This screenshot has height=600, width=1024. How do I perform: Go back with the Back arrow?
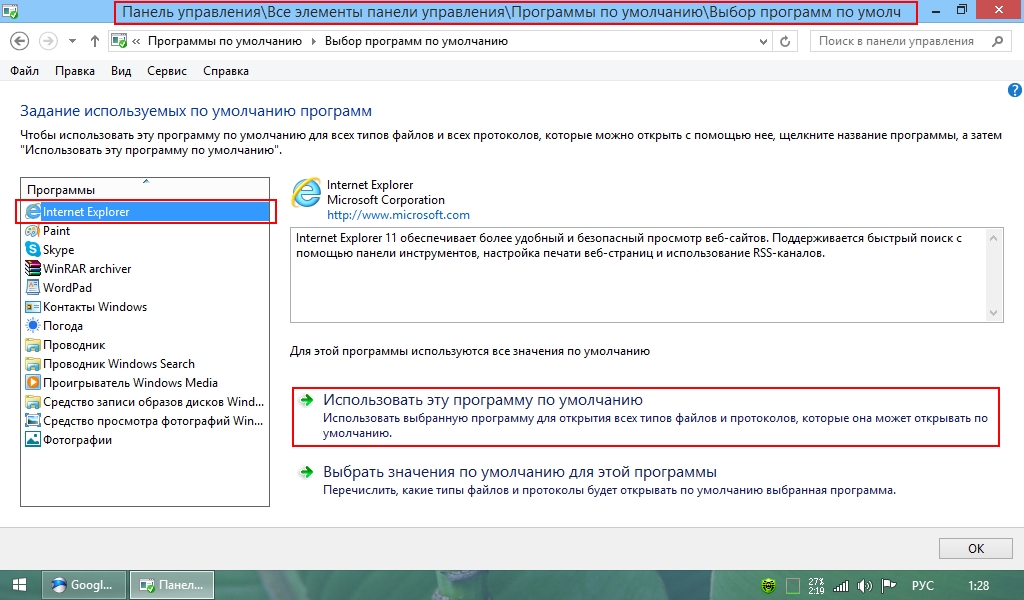20,41
